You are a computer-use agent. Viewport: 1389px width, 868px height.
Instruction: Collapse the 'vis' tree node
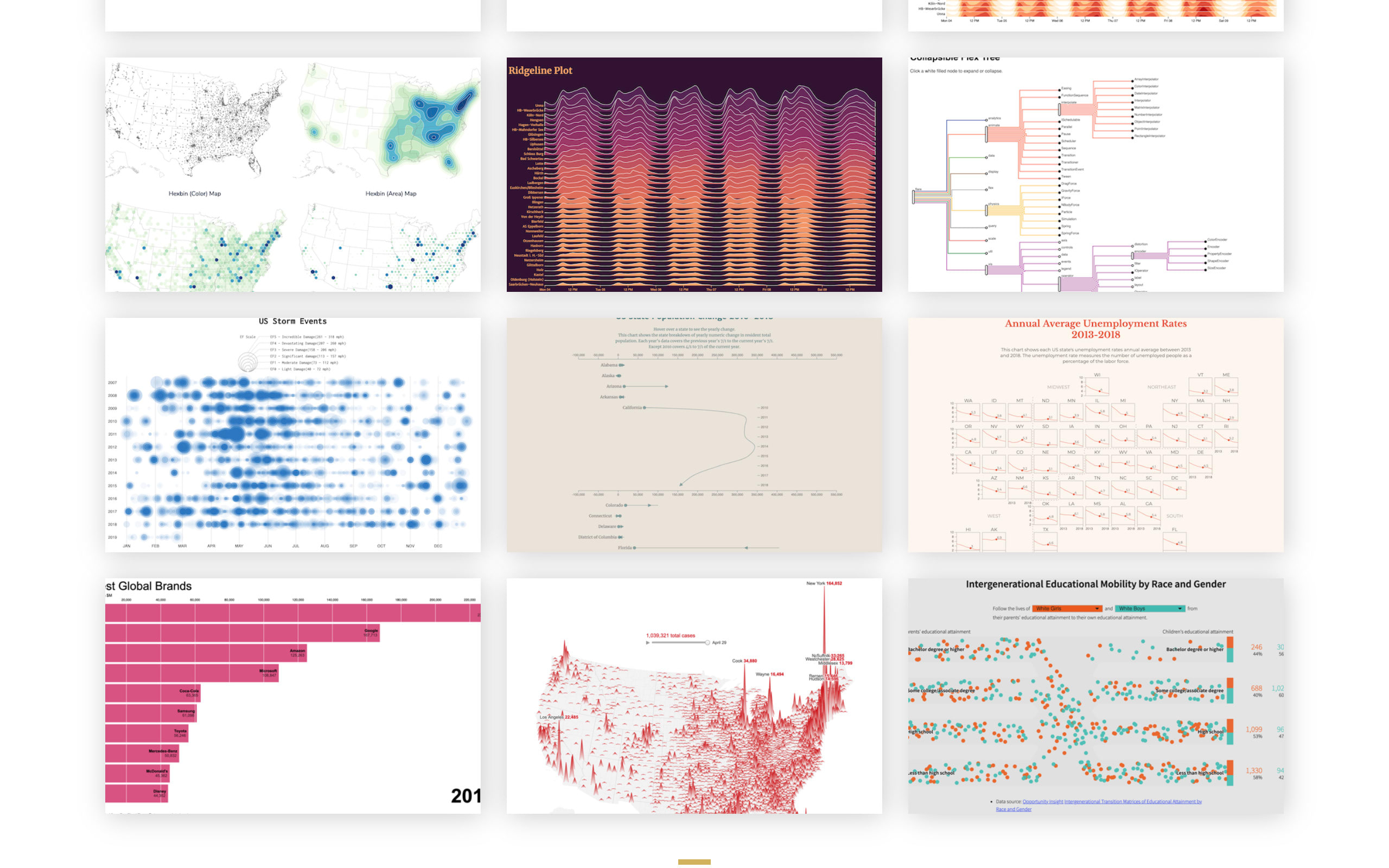pyautogui.click(x=986, y=270)
